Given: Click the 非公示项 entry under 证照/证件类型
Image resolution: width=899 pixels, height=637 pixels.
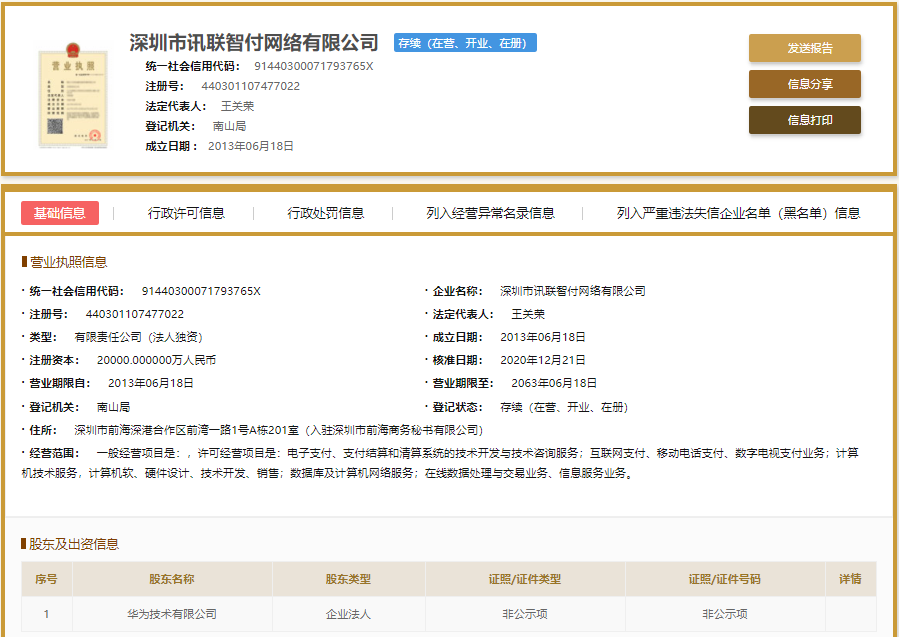Looking at the screenshot, I should (x=524, y=615).
